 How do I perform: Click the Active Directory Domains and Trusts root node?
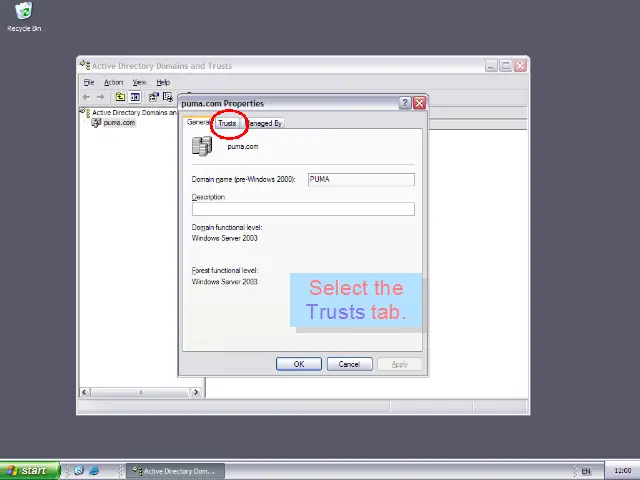click(134, 112)
